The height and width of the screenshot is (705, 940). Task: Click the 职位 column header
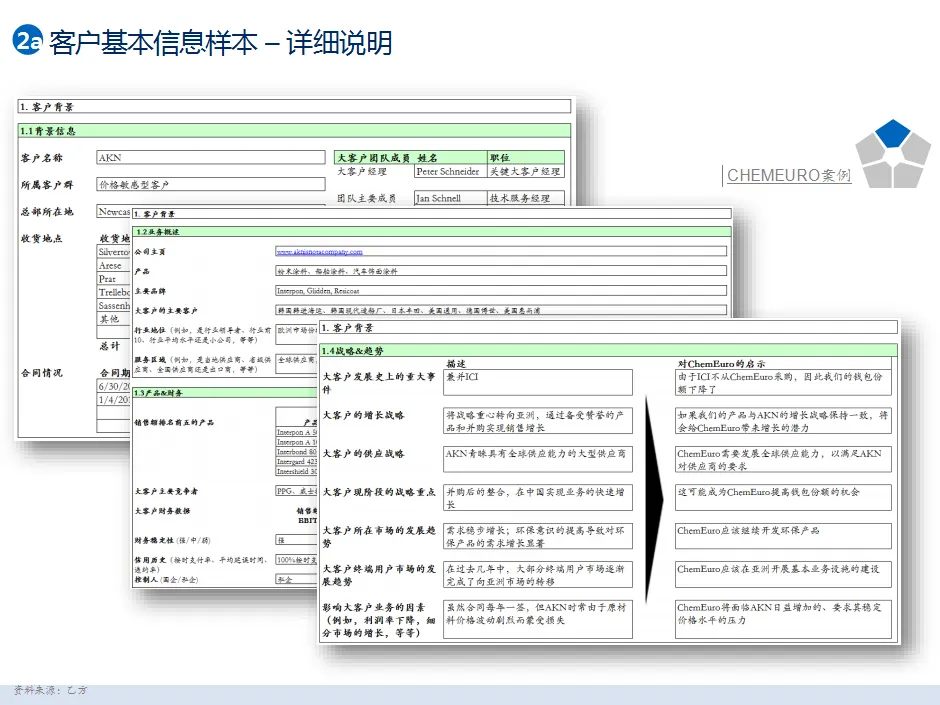pos(526,158)
